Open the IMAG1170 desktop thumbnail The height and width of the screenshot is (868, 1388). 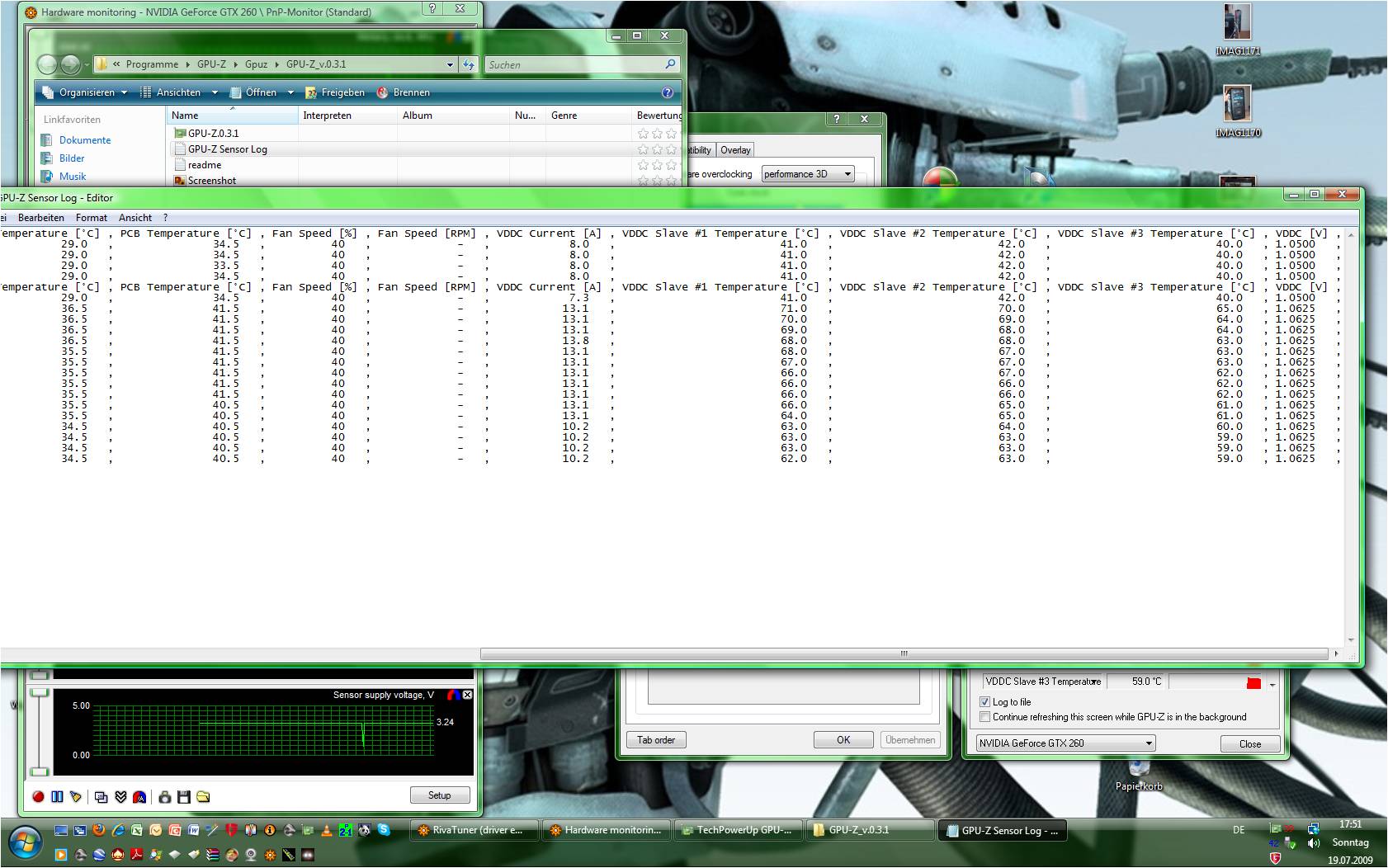(x=1238, y=111)
